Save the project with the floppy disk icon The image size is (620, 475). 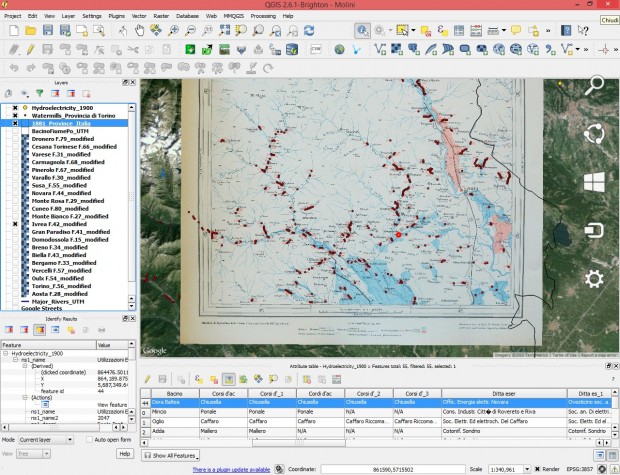click(48, 30)
